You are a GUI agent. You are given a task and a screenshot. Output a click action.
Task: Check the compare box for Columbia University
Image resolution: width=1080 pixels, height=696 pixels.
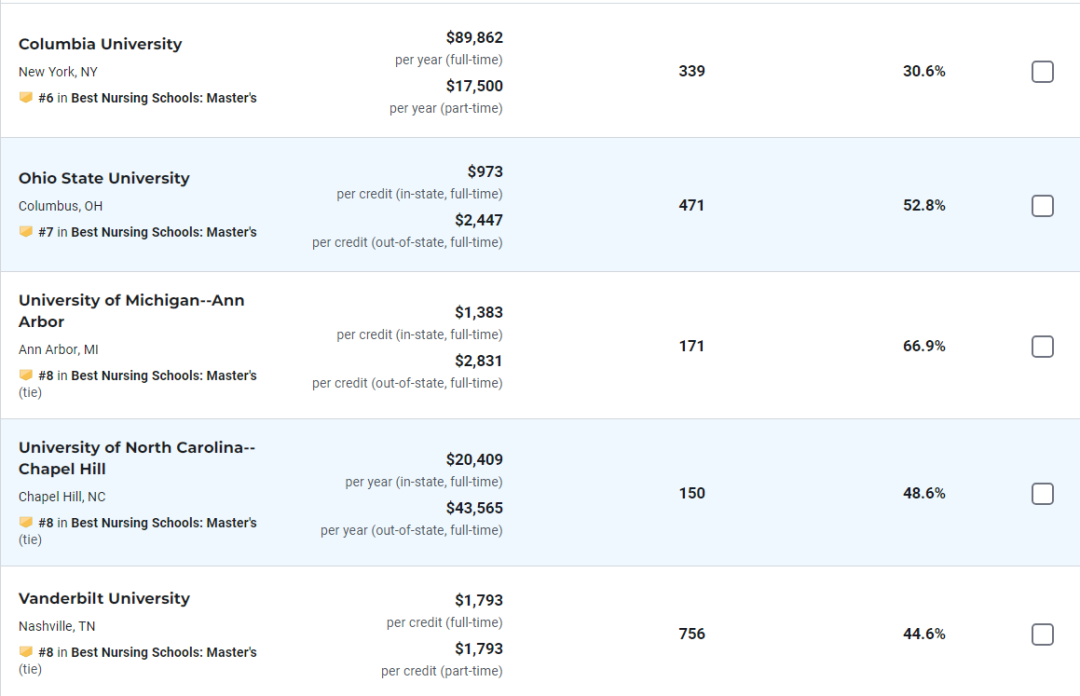point(1042,72)
